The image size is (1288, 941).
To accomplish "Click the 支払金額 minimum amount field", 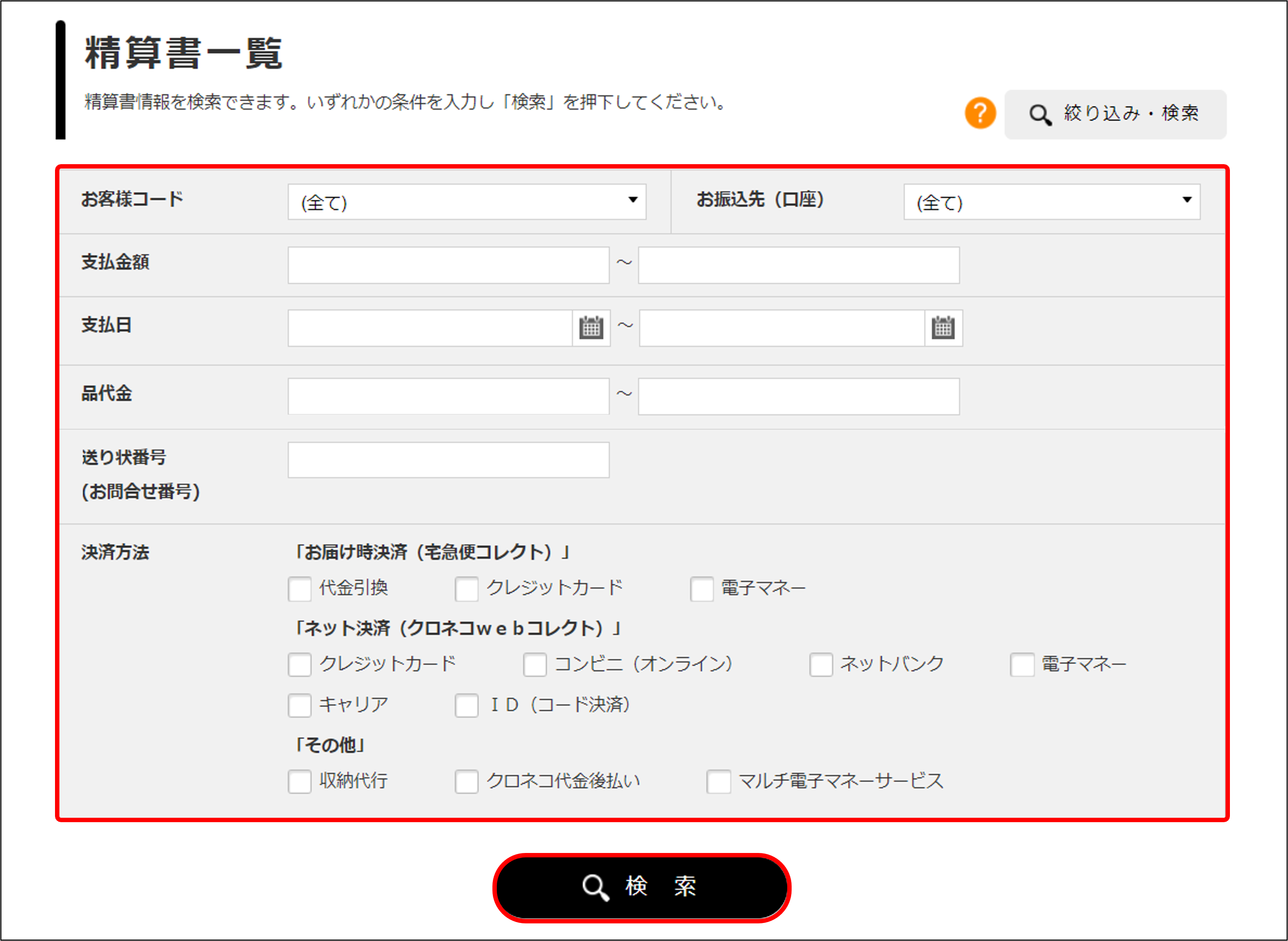I will (448, 265).
